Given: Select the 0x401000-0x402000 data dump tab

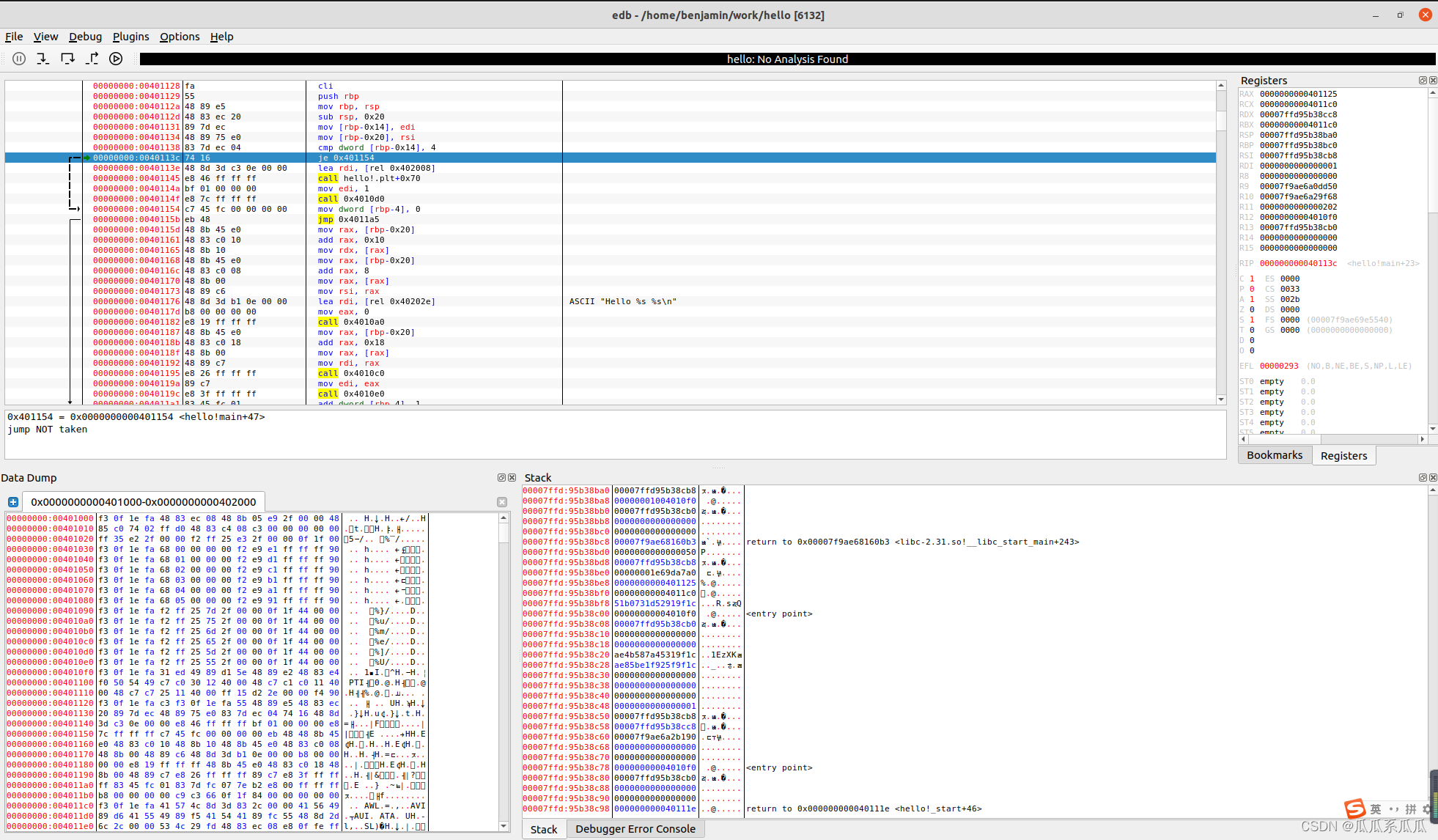Looking at the screenshot, I should pos(144,502).
